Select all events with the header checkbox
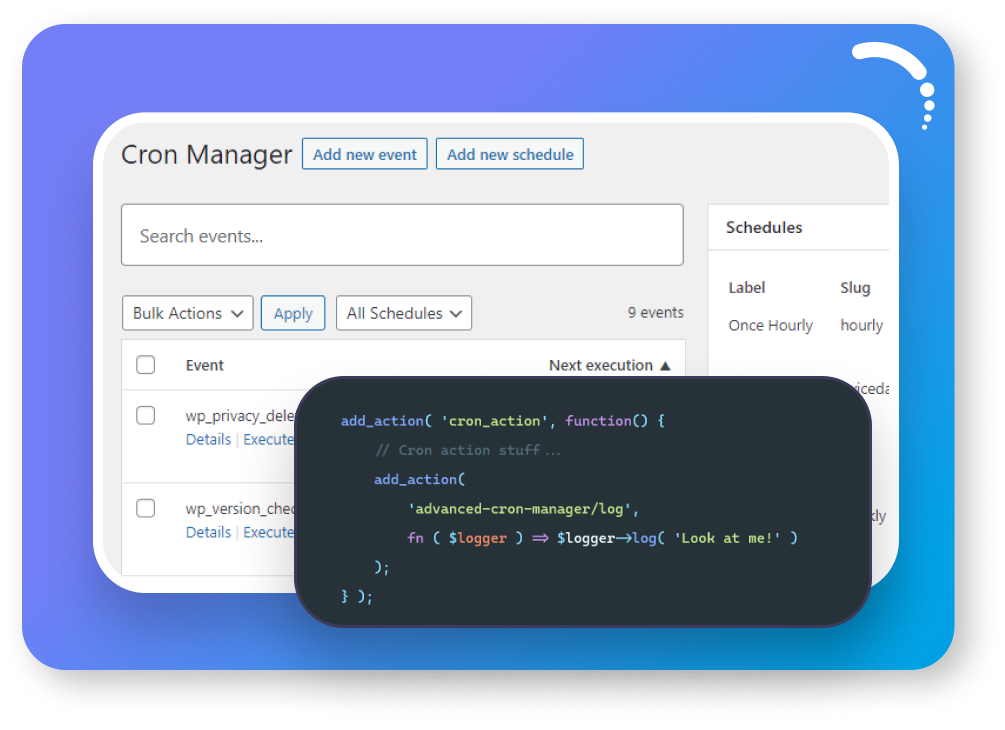Image resolution: width=1005 pixels, height=730 pixels. [145, 365]
